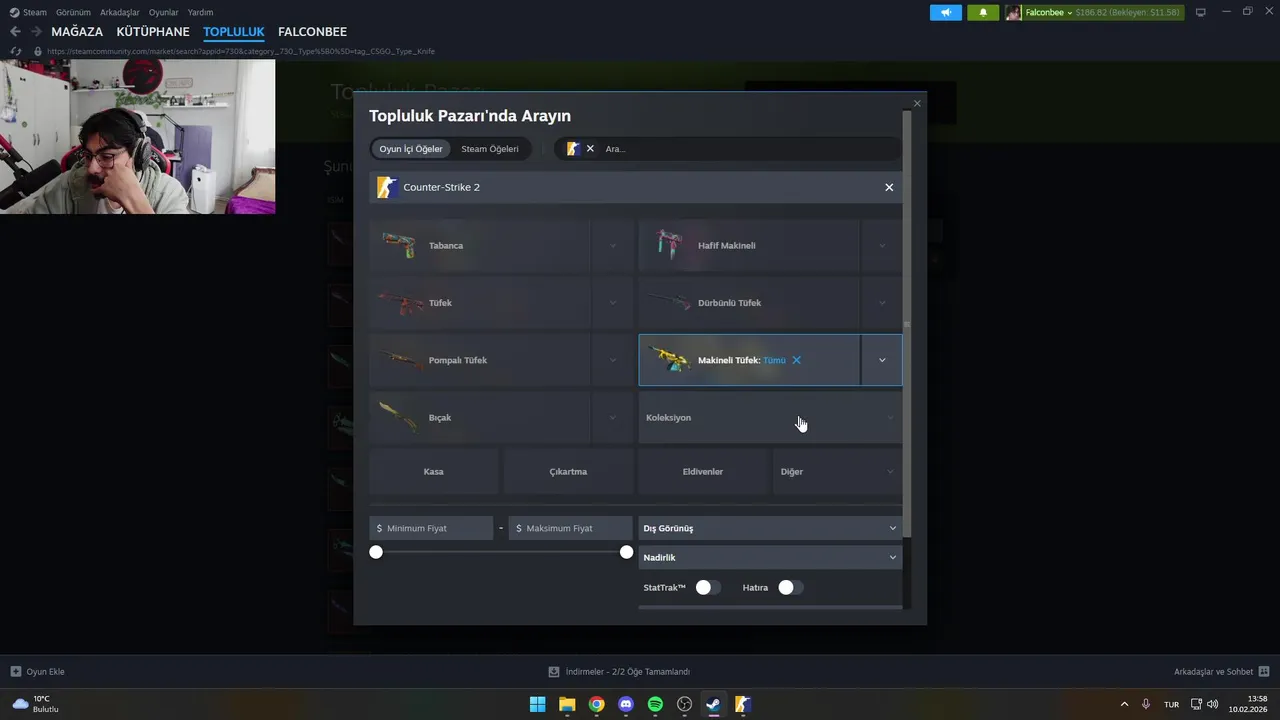Select the Oyun İçi Öğeler option

(411, 149)
